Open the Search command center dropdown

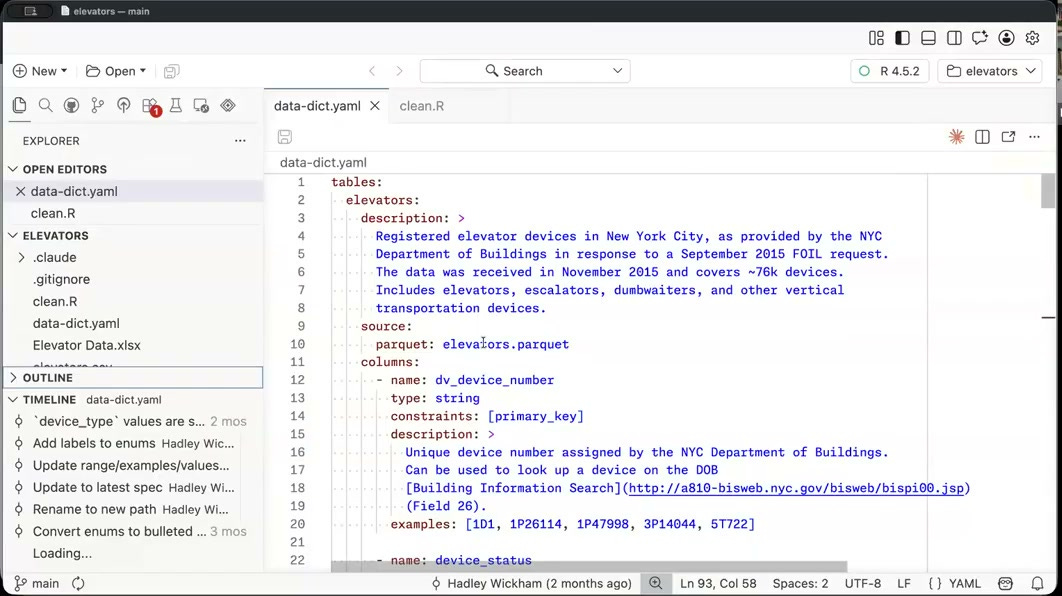tap(618, 71)
